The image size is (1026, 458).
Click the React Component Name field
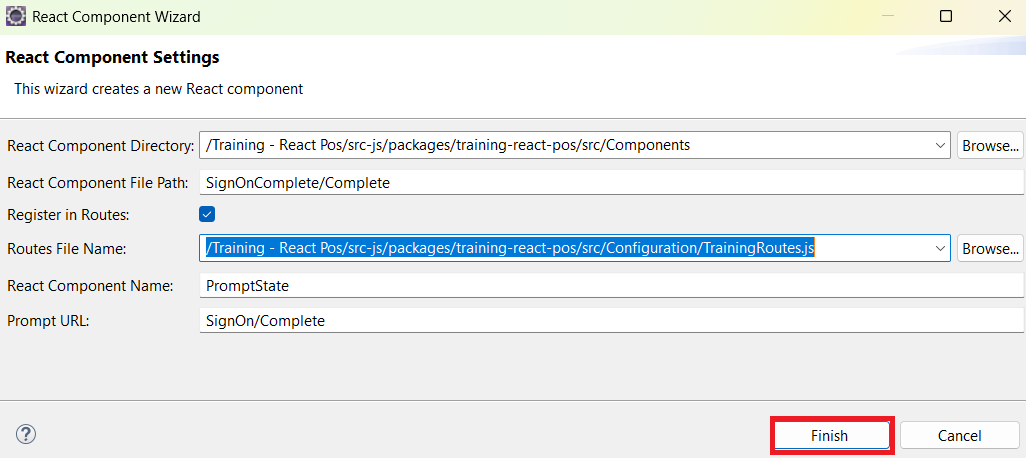pyautogui.click(x=611, y=286)
